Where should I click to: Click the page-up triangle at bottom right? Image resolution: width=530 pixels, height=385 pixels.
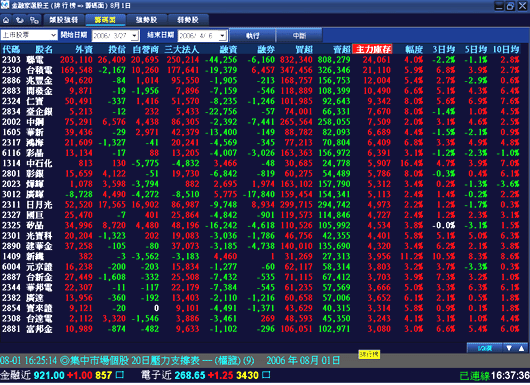(x=521, y=348)
